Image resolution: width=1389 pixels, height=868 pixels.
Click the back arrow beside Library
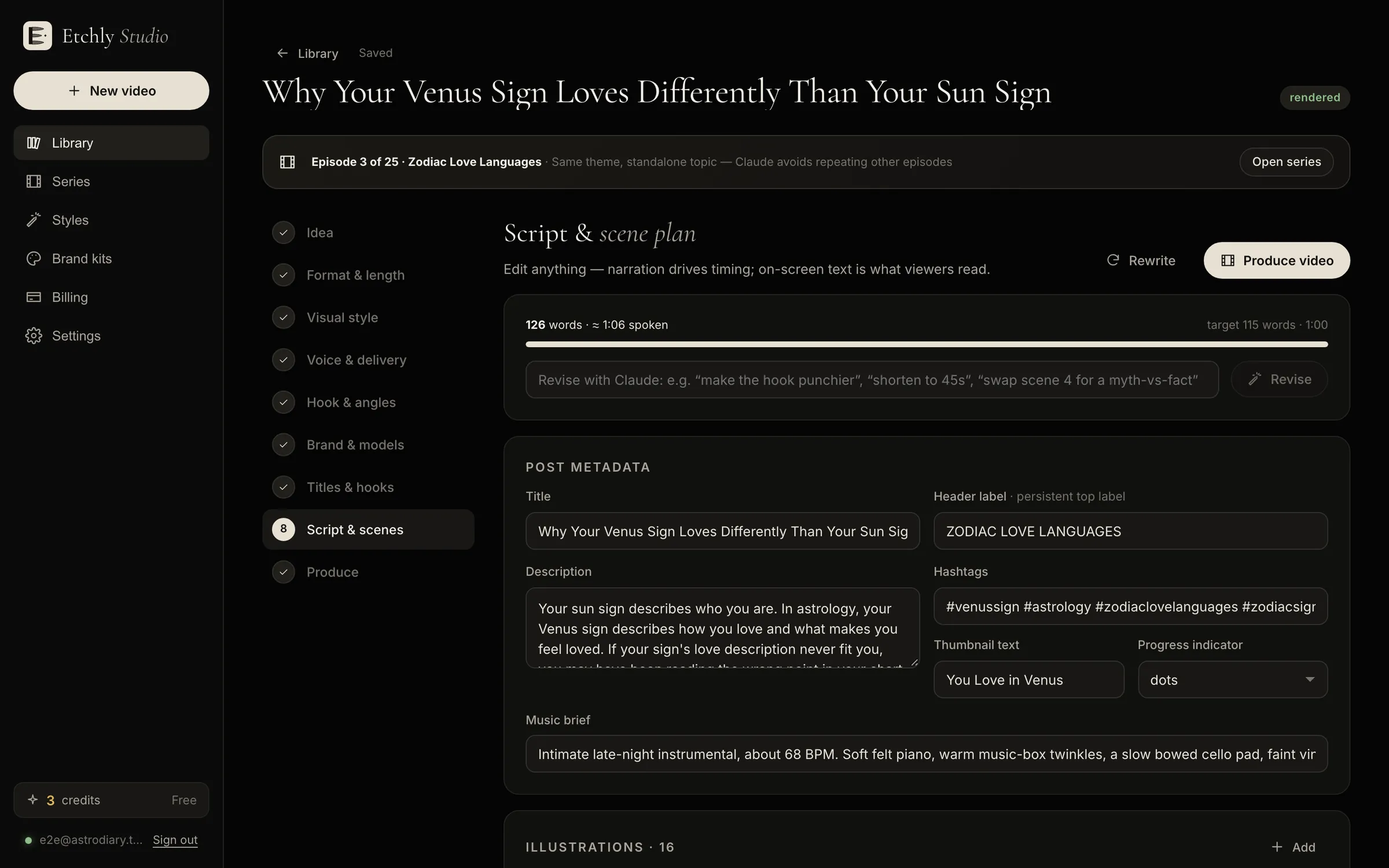pos(282,53)
